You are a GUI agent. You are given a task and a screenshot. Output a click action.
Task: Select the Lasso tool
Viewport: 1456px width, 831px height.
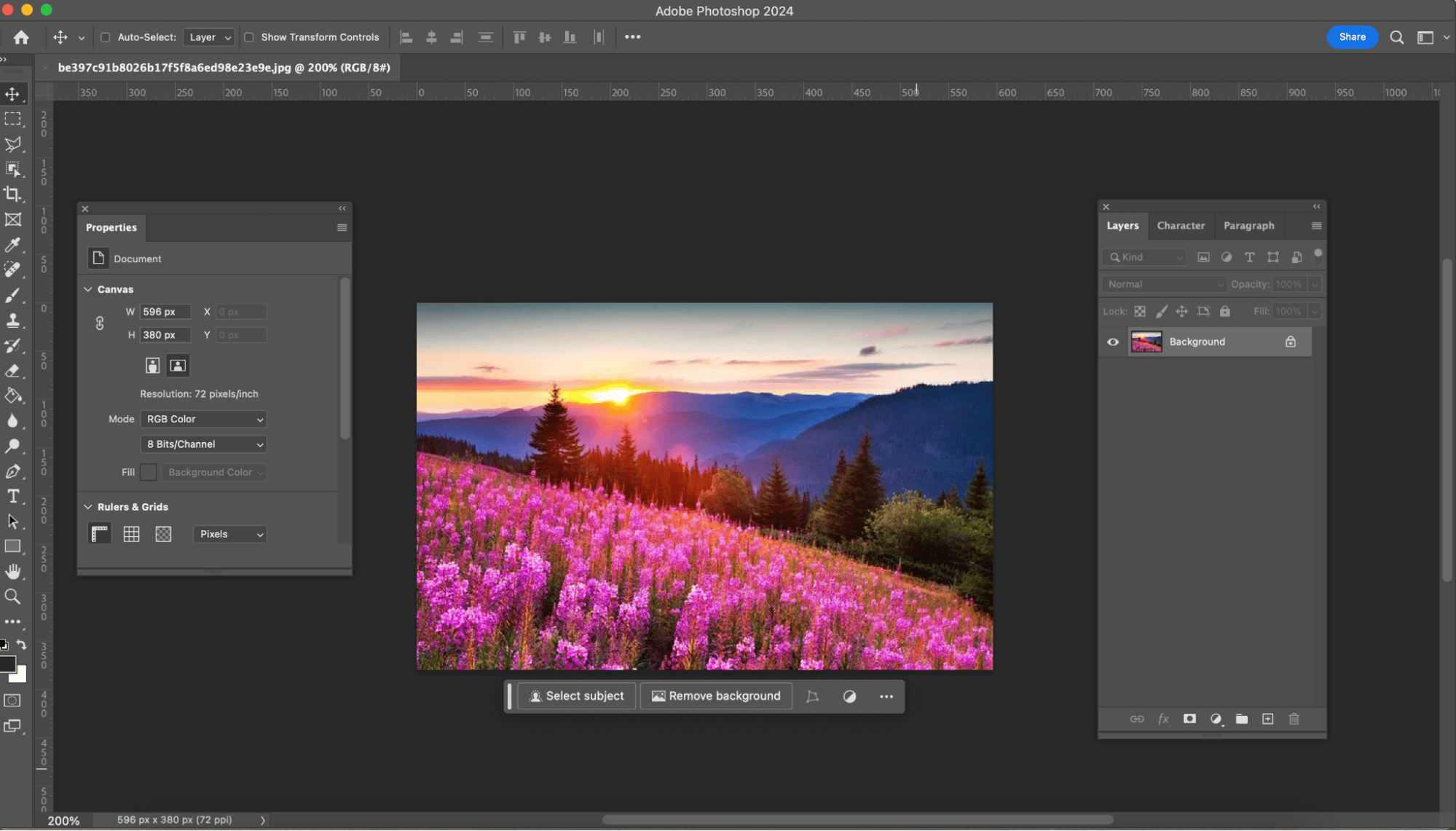[12, 144]
